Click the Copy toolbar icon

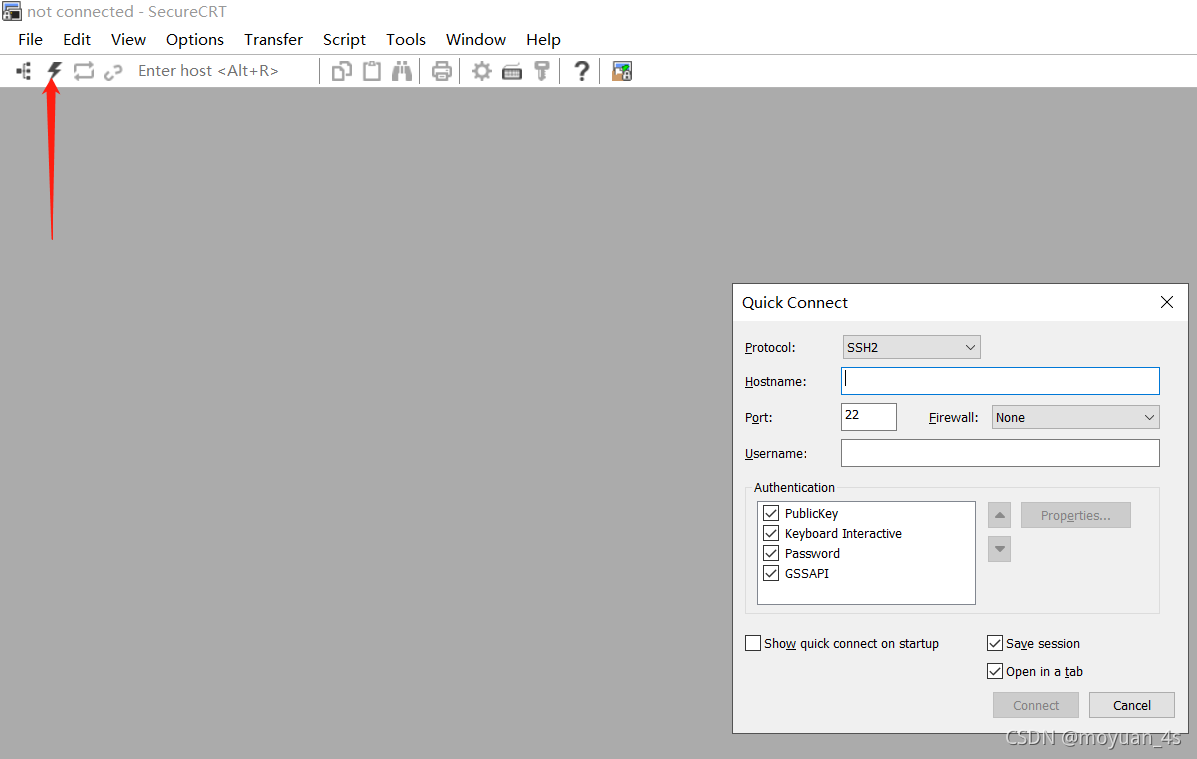tap(341, 71)
